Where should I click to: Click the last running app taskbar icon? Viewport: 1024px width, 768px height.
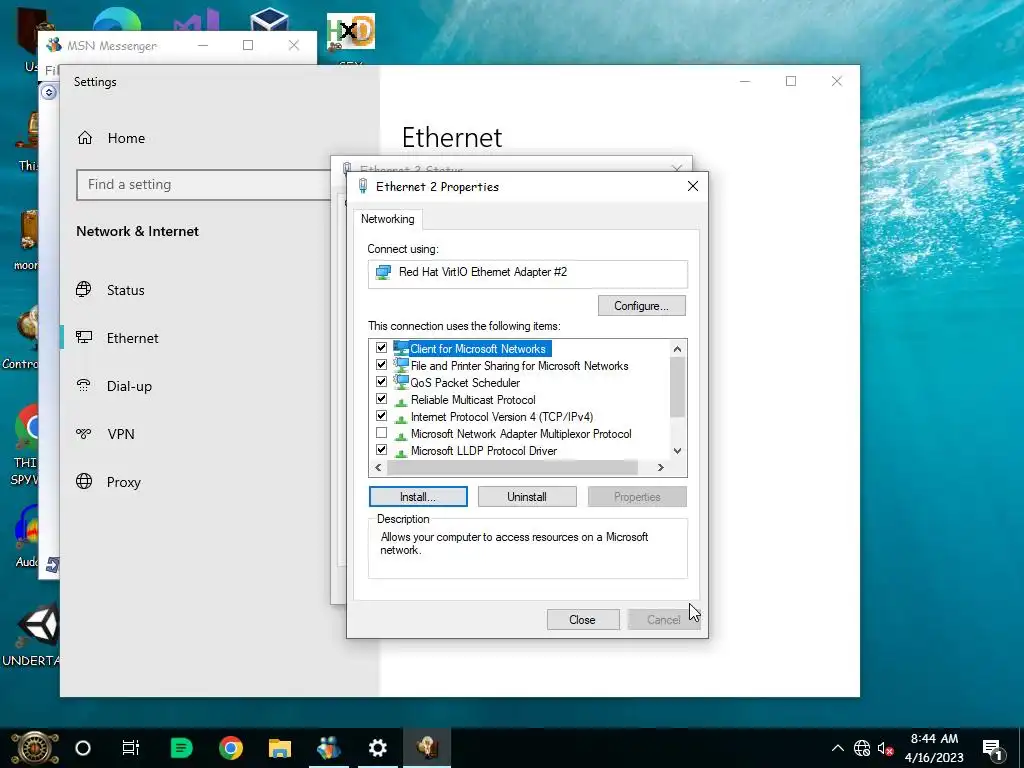coord(427,748)
